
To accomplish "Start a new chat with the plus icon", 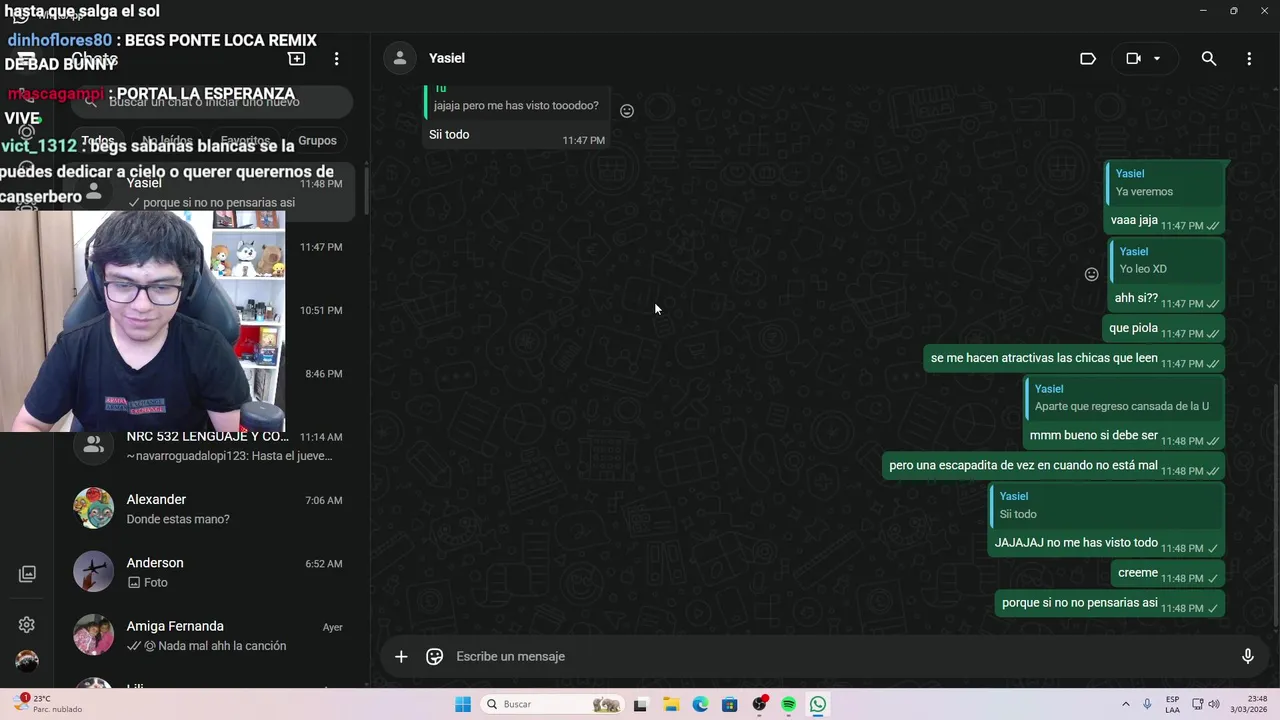I will tap(297, 59).
